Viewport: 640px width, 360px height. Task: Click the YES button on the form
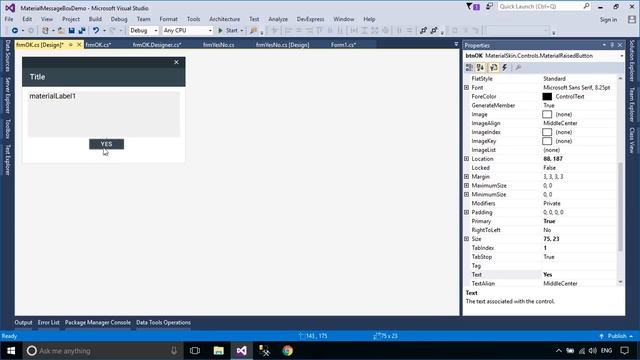pos(107,144)
